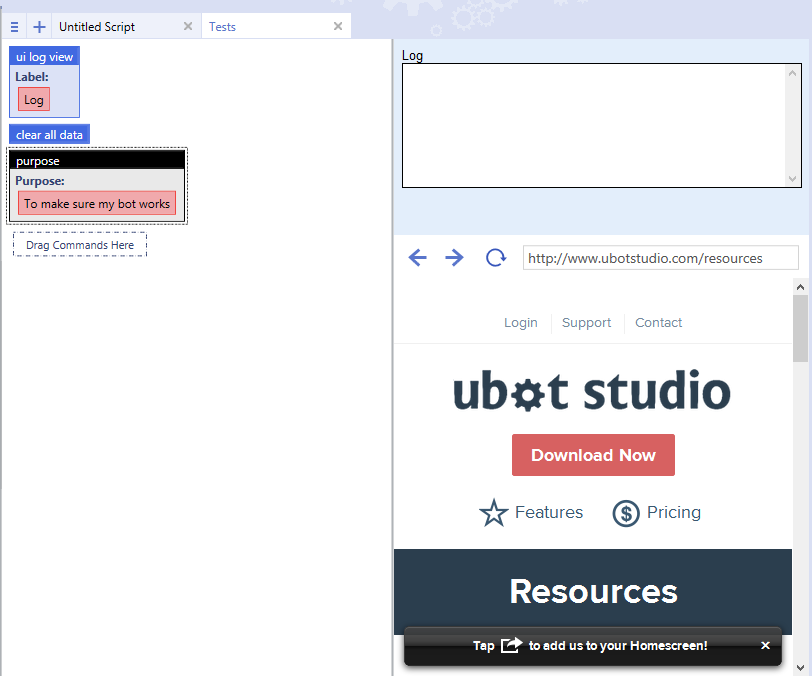Open the Contact link
Viewport: 812px width, 676px height.
click(x=658, y=323)
